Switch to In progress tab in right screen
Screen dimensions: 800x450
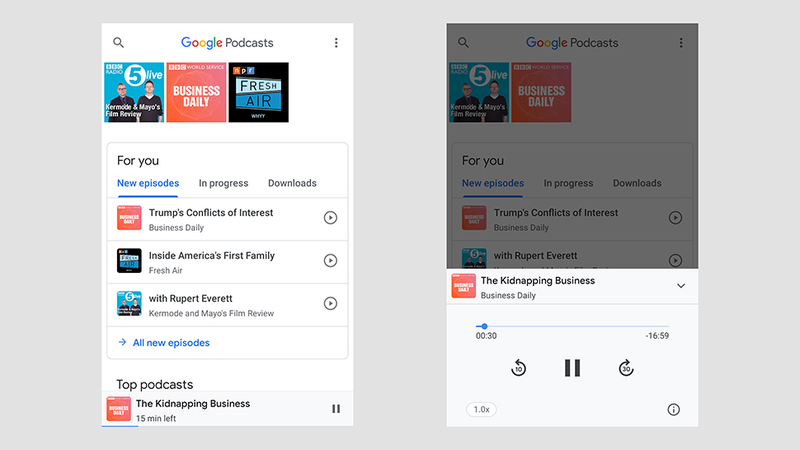coord(568,183)
